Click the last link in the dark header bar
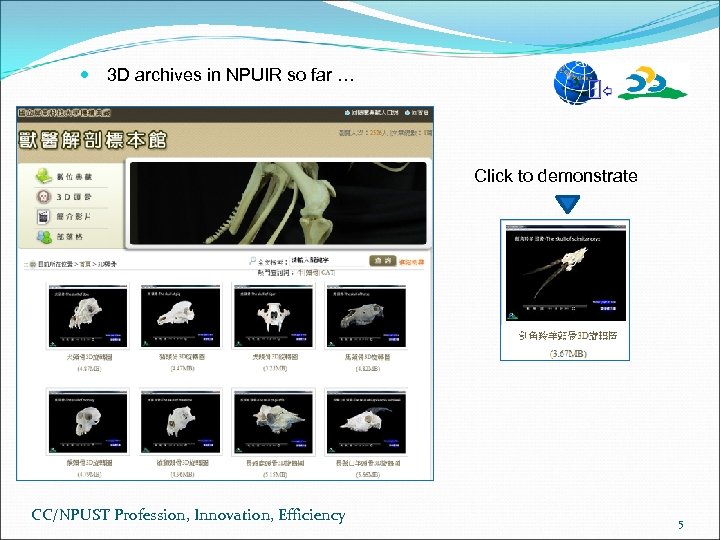 [416, 112]
